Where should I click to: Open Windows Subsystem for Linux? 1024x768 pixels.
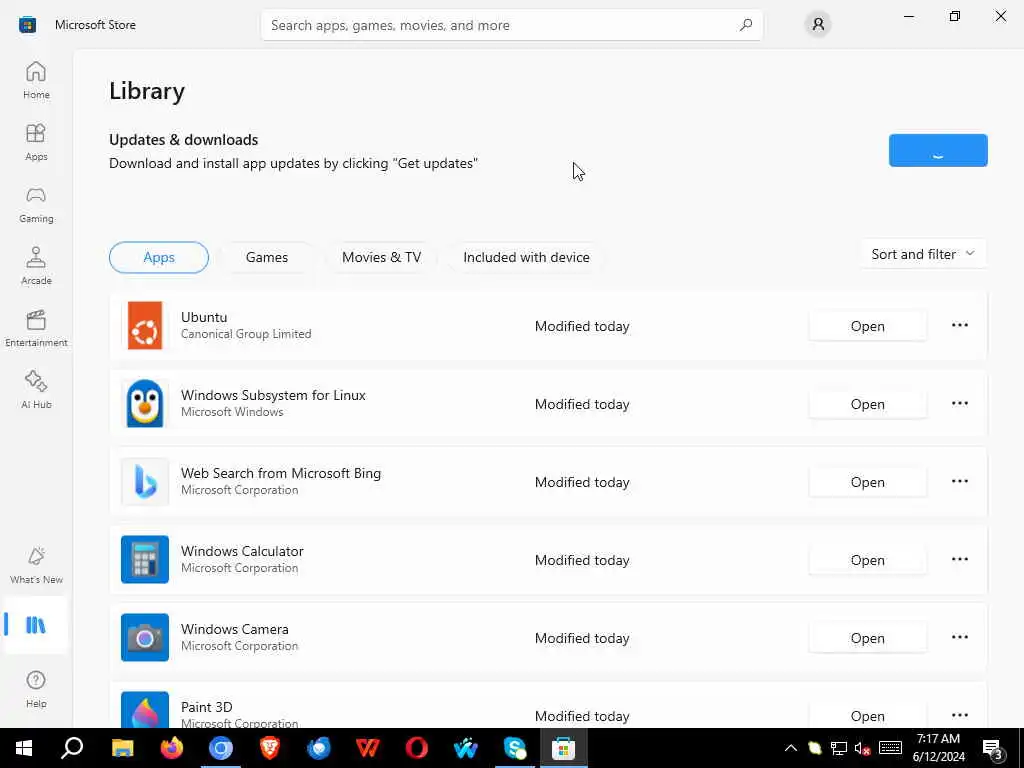[867, 404]
